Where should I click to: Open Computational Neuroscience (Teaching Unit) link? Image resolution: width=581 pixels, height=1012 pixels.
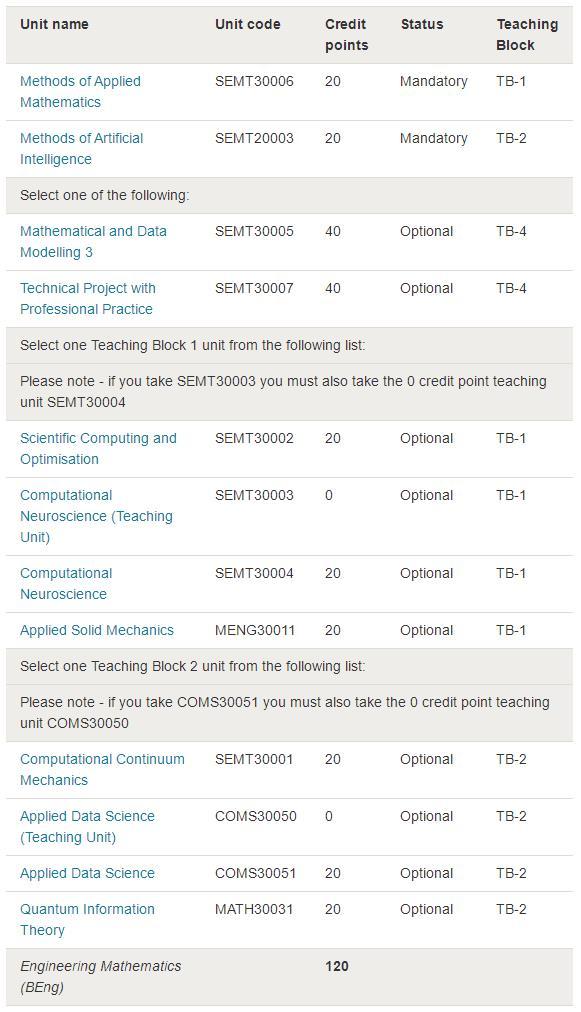pos(96,516)
